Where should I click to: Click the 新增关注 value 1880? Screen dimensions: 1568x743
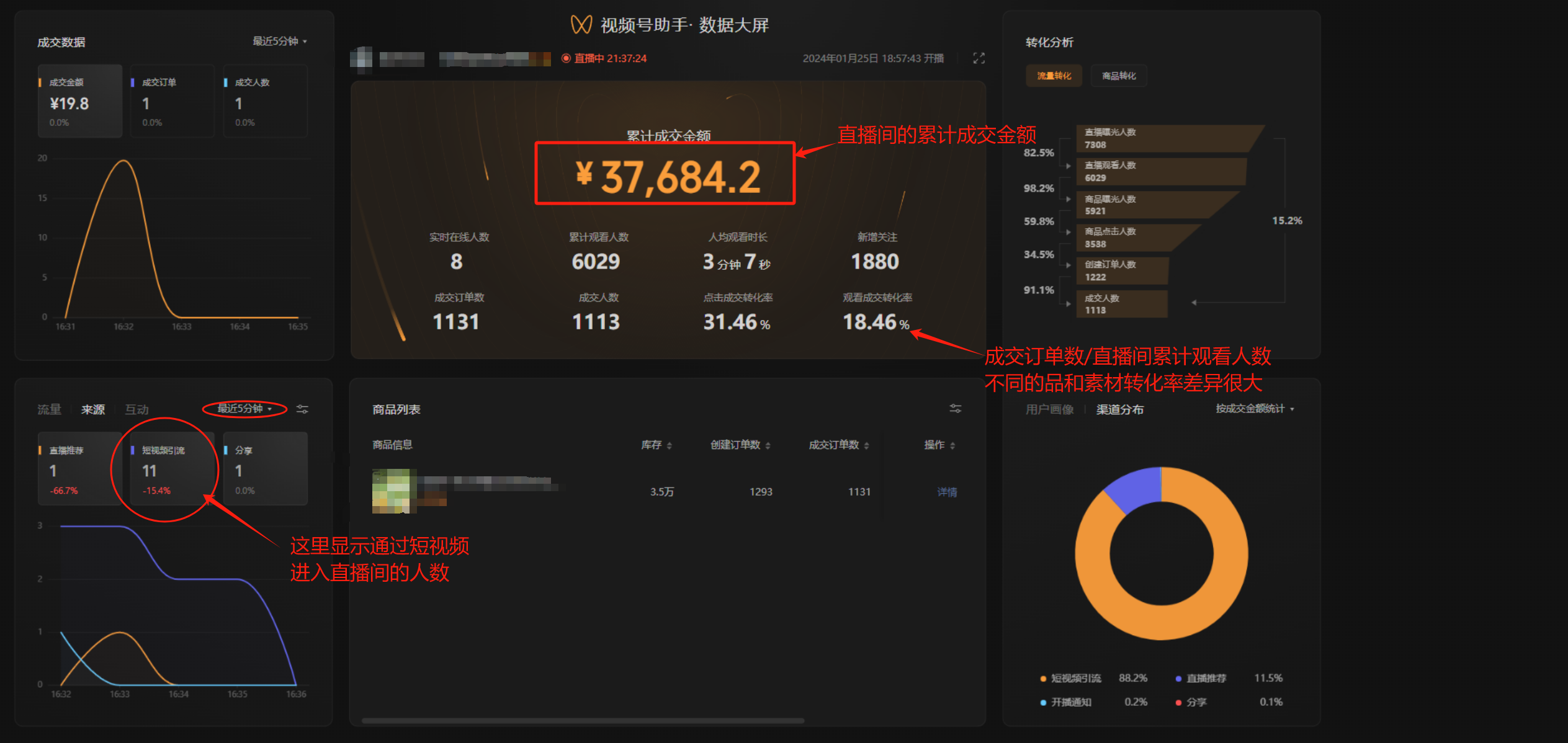click(x=874, y=262)
